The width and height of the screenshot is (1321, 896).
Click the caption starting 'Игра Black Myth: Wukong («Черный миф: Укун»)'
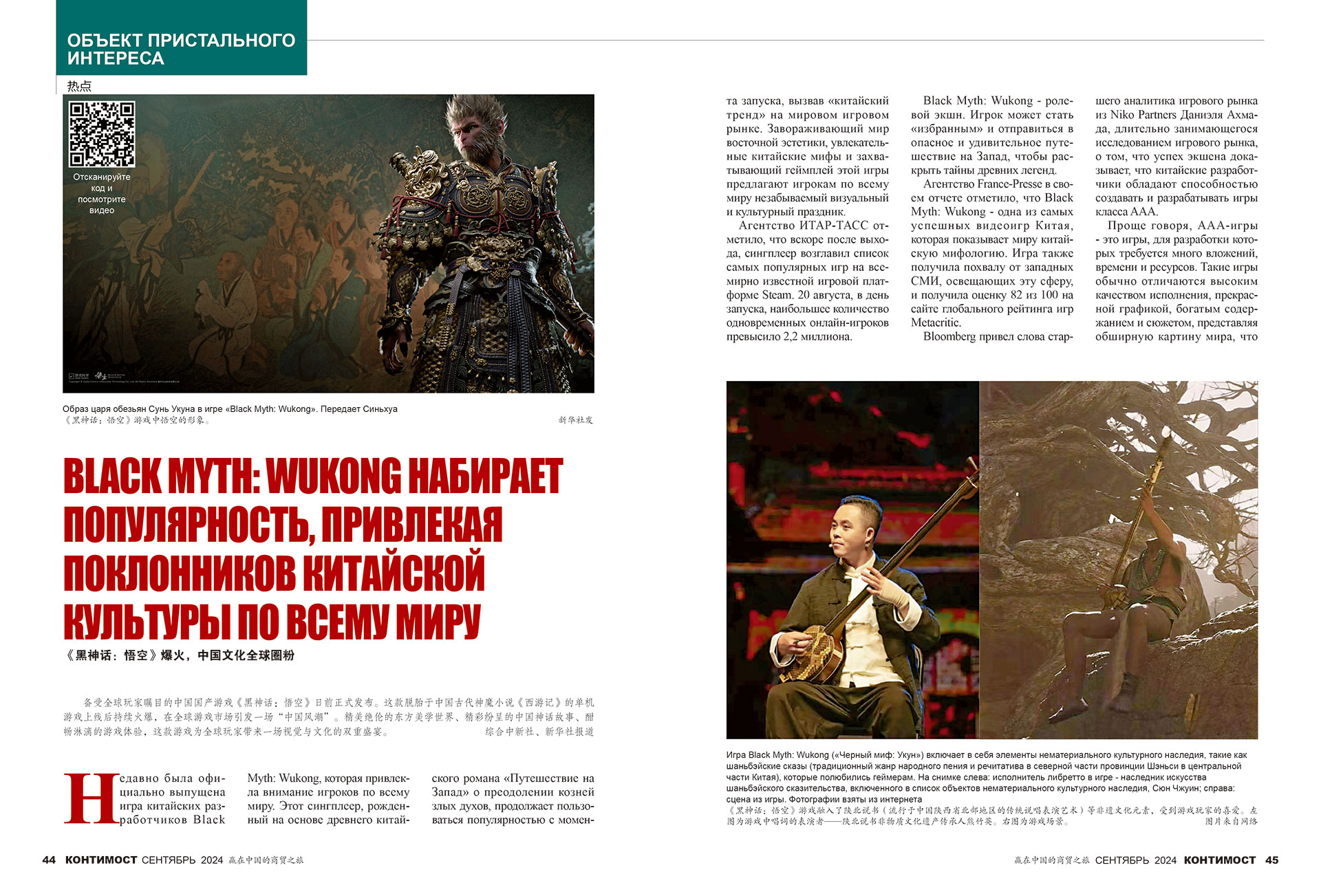pos(987,777)
